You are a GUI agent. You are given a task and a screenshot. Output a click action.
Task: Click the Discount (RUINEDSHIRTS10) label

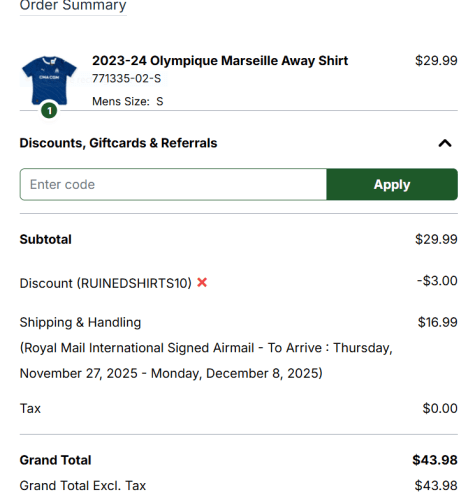pos(106,283)
